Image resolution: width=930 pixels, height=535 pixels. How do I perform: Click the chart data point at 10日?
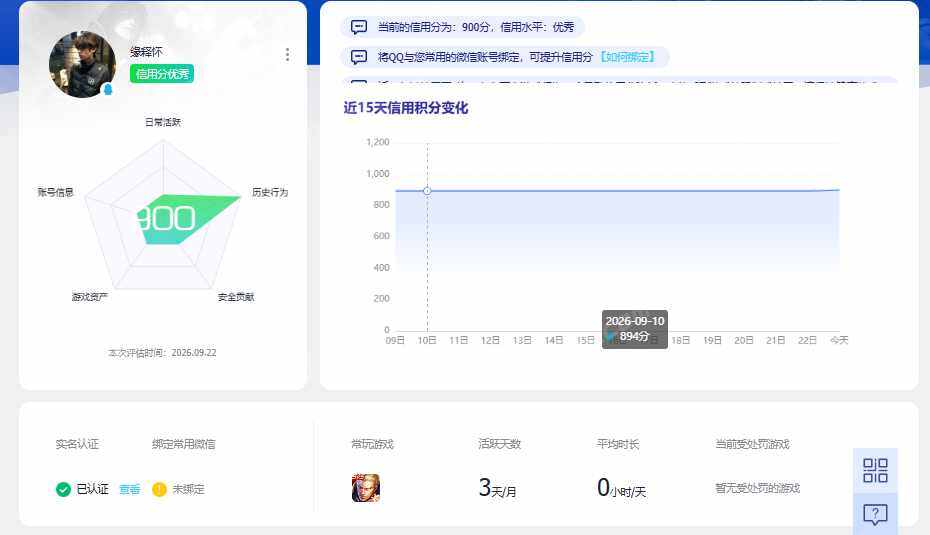click(427, 191)
